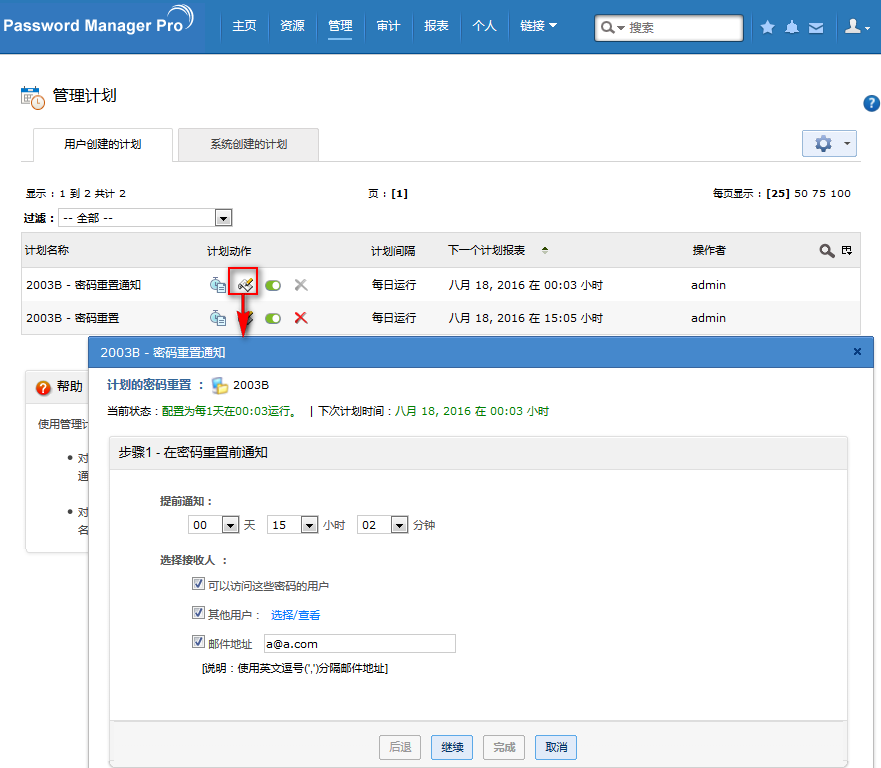Viewport: 881px width, 768px height.
Task: Uncheck 可以访问这些密码的用户 checkbox
Action: [x=198, y=584]
